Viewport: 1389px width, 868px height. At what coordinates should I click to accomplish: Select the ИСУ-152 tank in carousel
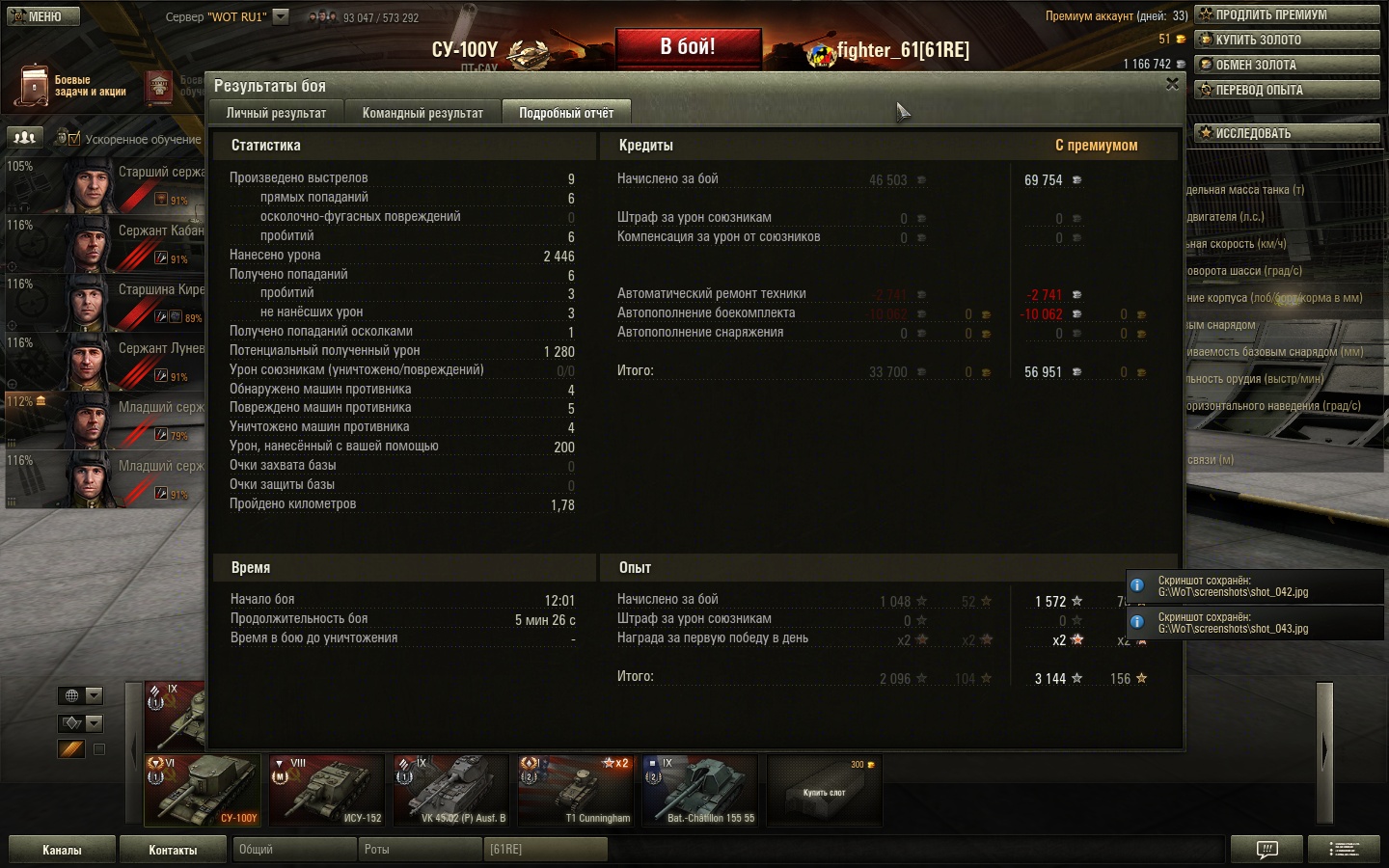(x=327, y=790)
